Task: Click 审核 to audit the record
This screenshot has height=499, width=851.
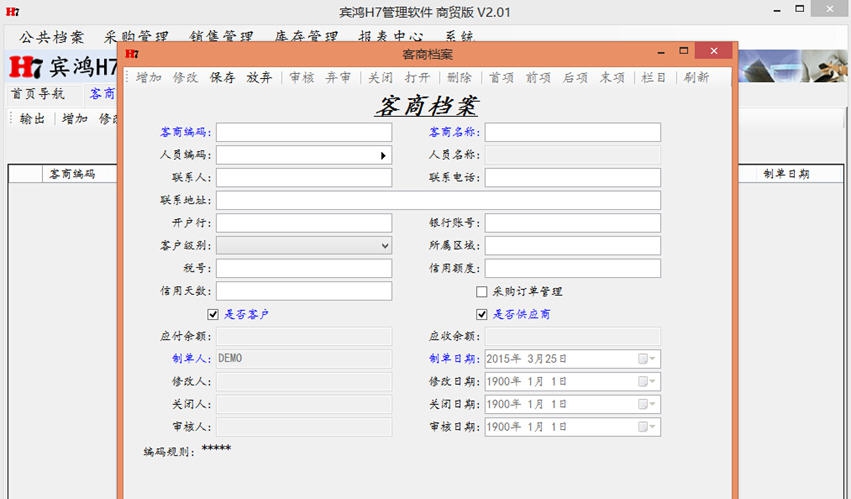Action: click(x=302, y=78)
